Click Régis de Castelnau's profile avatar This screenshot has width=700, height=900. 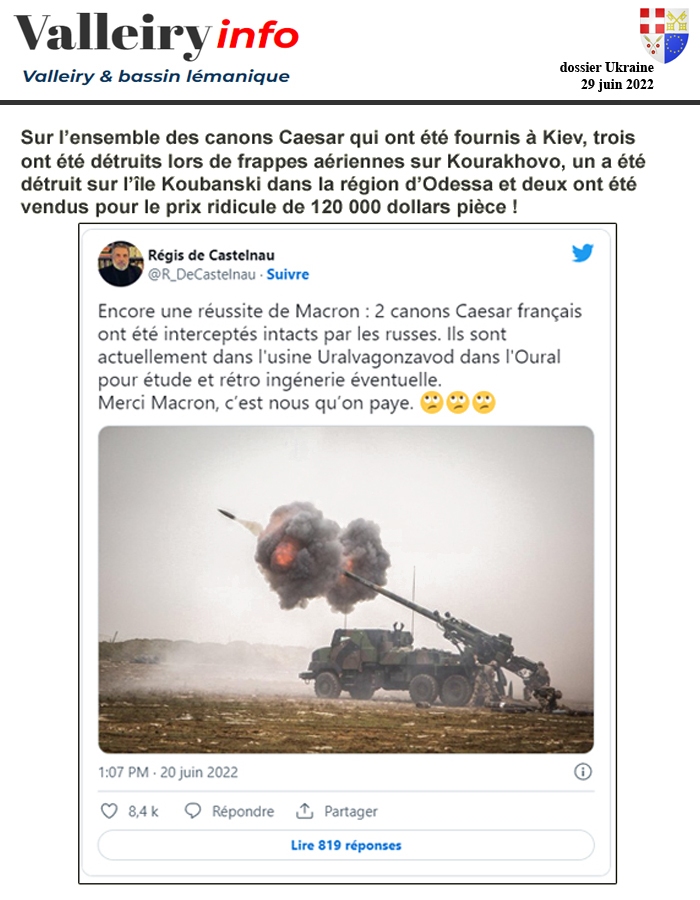(x=120, y=263)
